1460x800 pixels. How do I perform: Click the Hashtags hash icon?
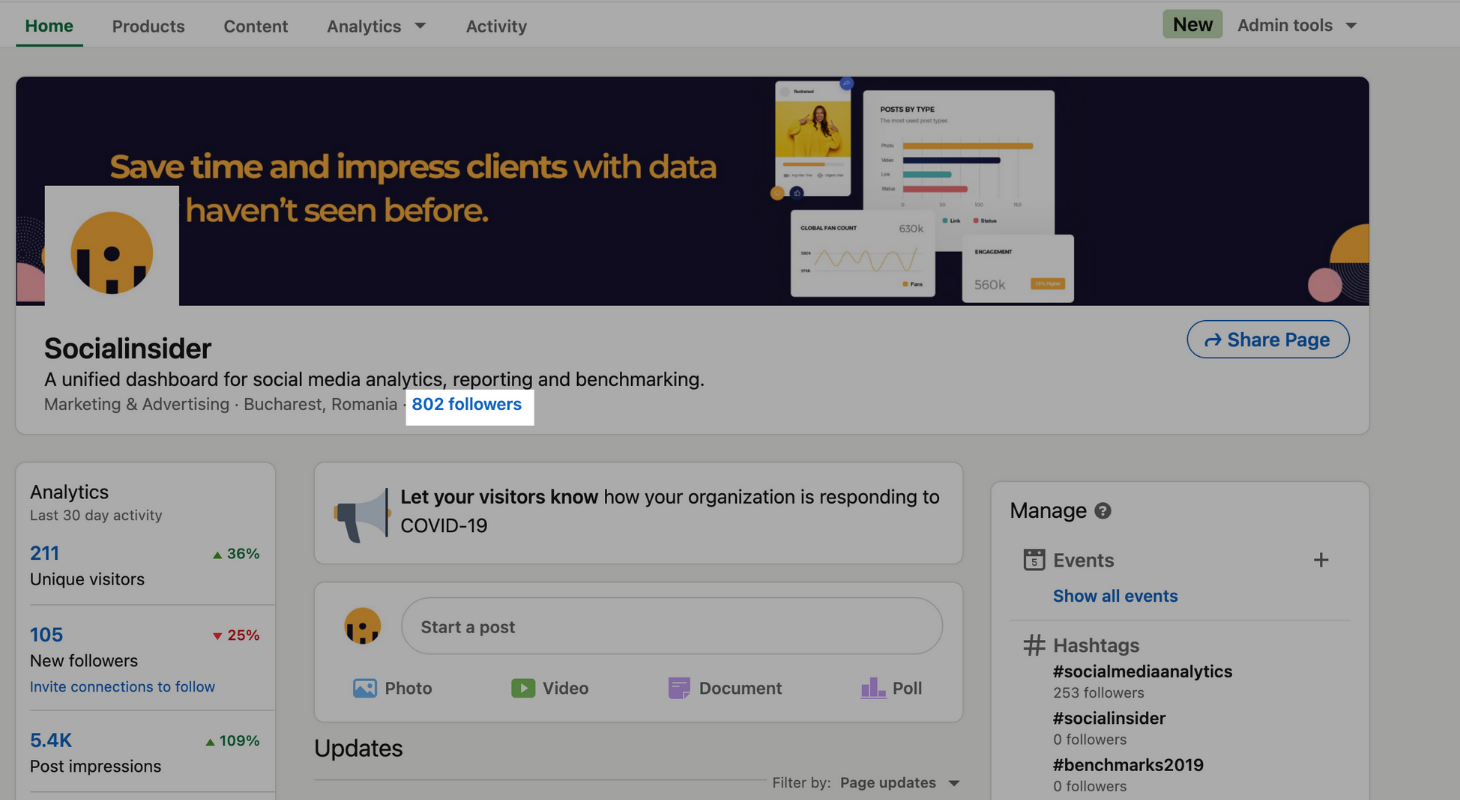coord(1034,646)
